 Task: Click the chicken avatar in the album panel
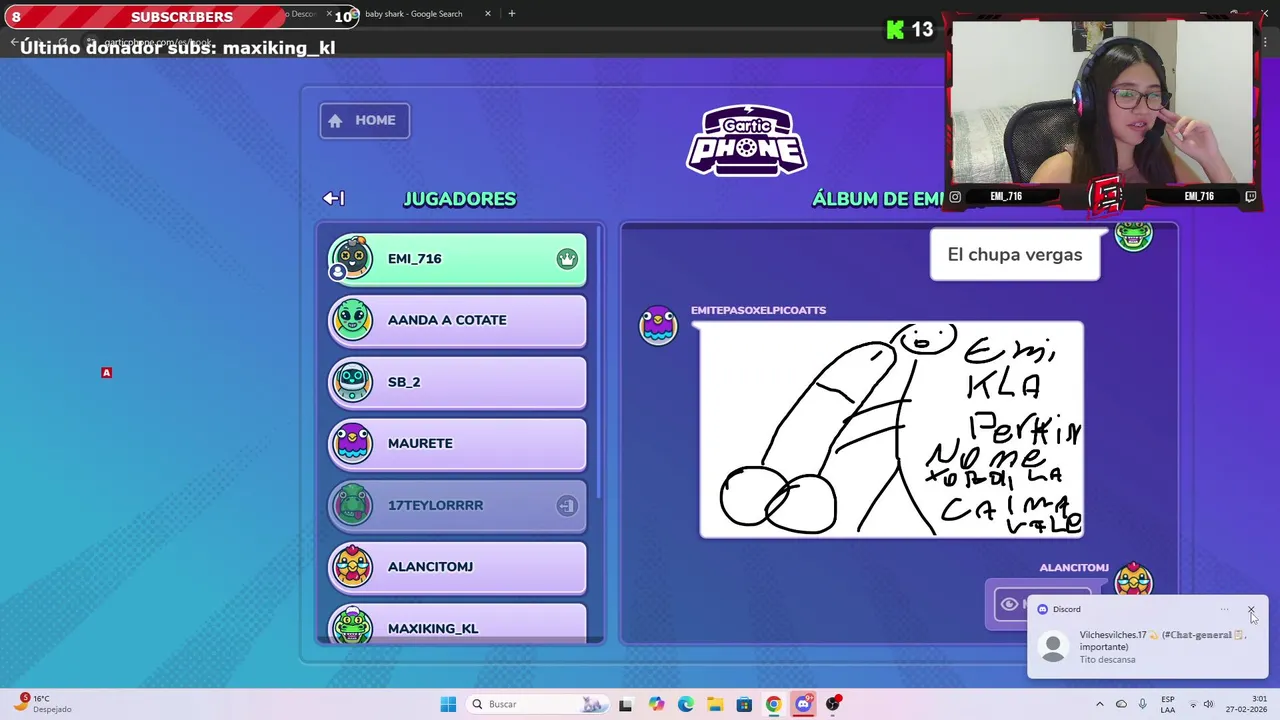[1134, 580]
